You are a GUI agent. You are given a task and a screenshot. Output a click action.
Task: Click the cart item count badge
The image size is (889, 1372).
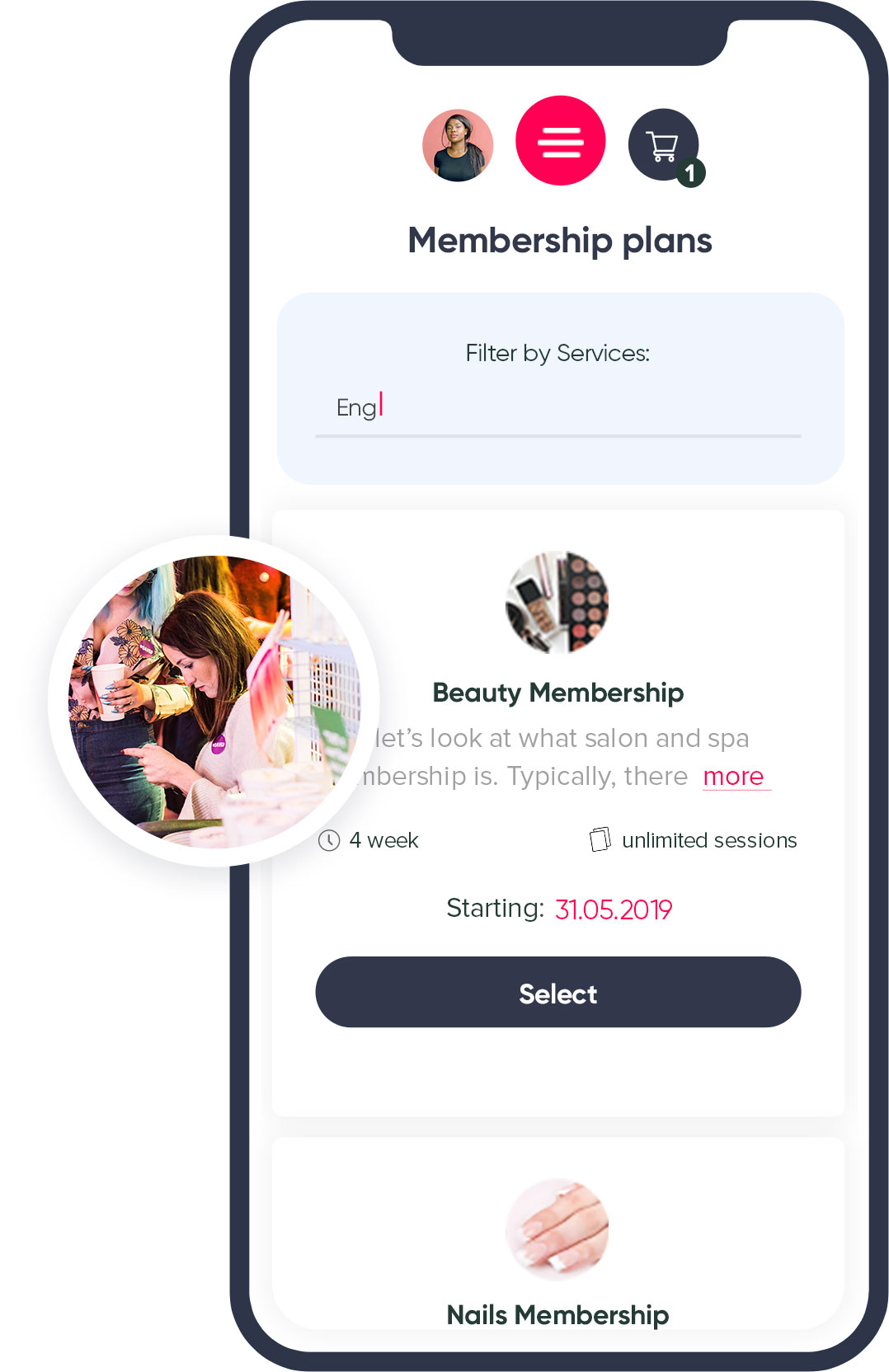[x=691, y=173]
